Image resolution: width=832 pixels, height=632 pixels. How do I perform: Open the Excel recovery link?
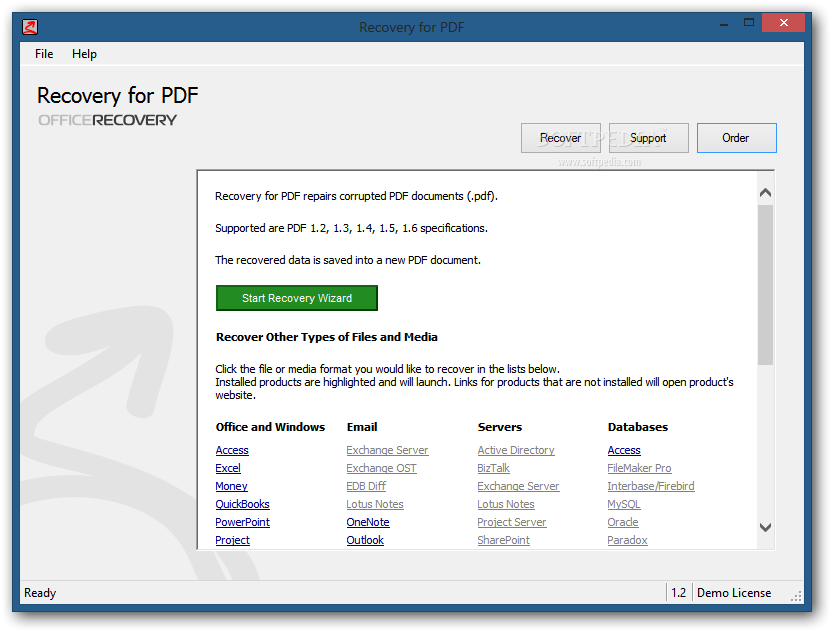pyautogui.click(x=228, y=468)
